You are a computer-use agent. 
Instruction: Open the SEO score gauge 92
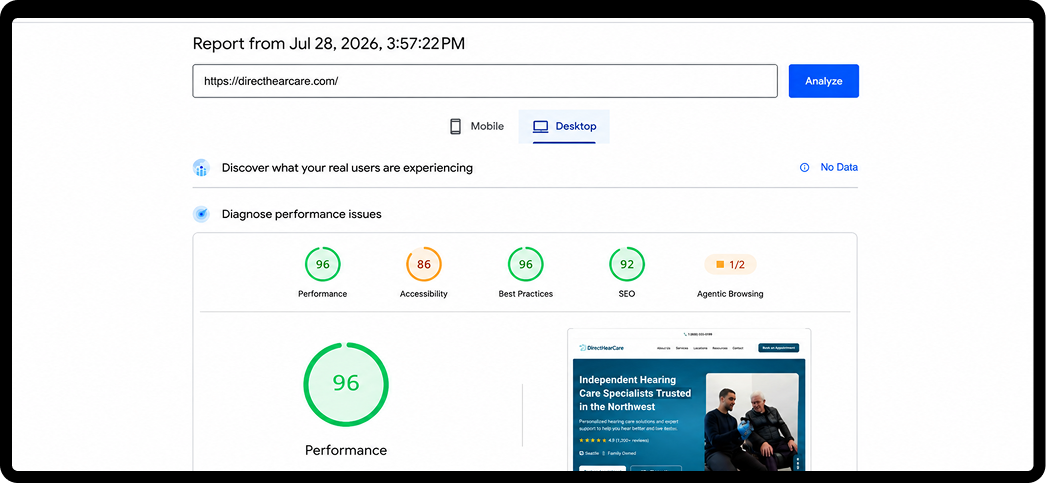click(x=627, y=264)
